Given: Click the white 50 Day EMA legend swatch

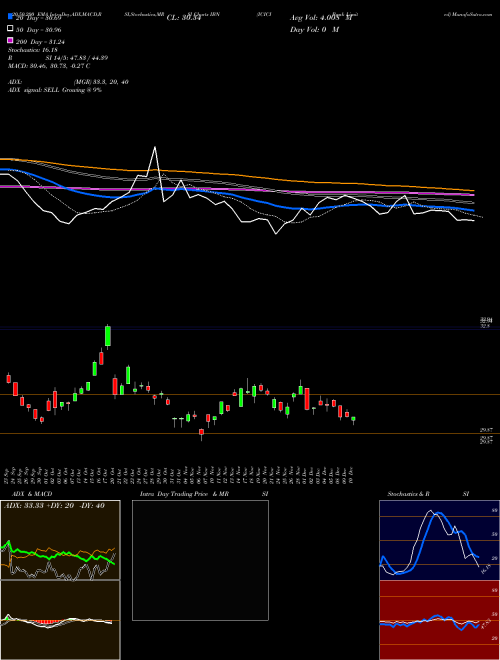Looking at the screenshot, I should point(10,29).
